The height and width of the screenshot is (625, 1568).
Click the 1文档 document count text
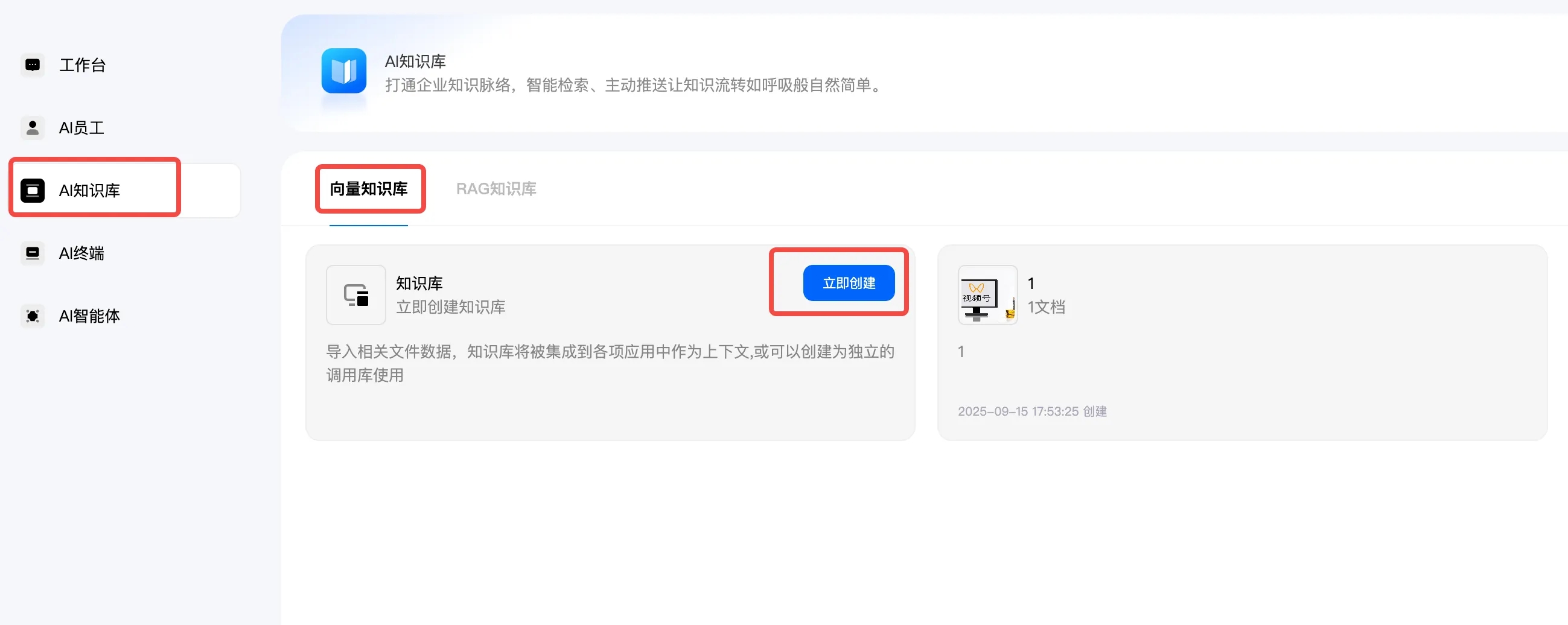coord(1047,307)
